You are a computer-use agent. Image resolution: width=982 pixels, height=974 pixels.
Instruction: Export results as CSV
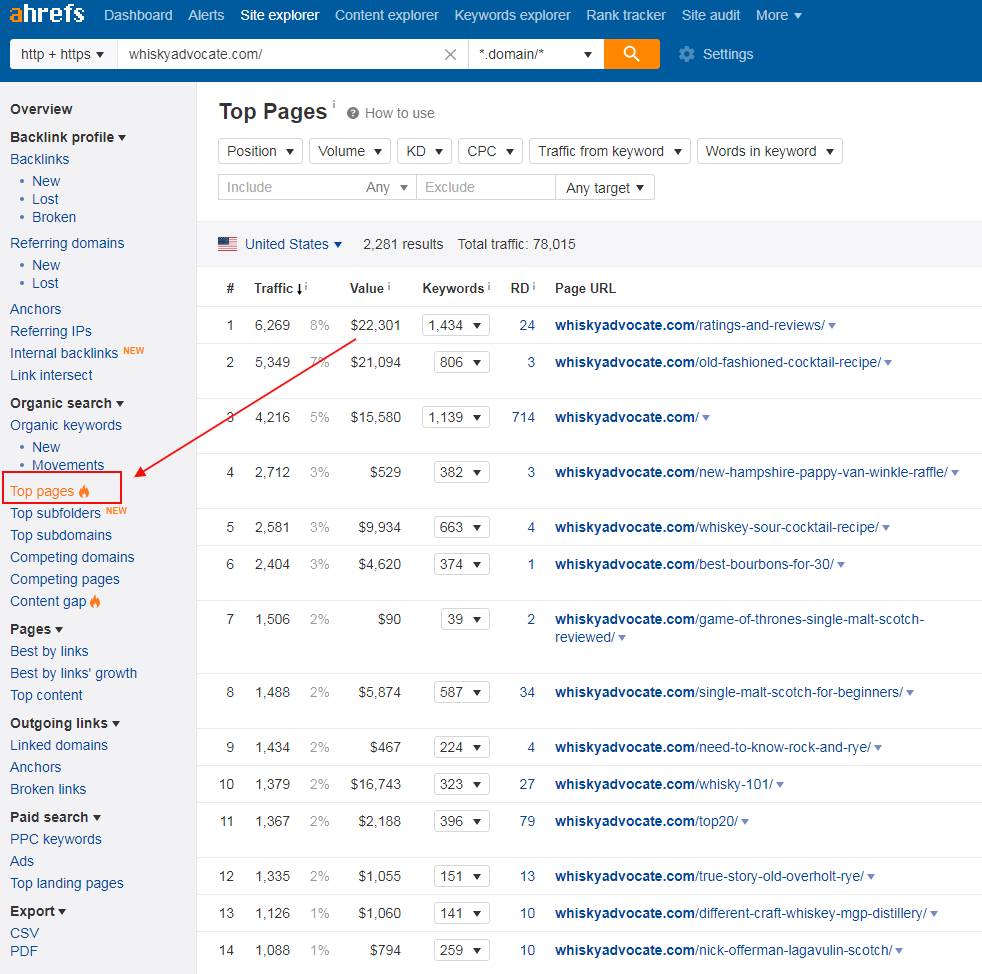point(24,933)
